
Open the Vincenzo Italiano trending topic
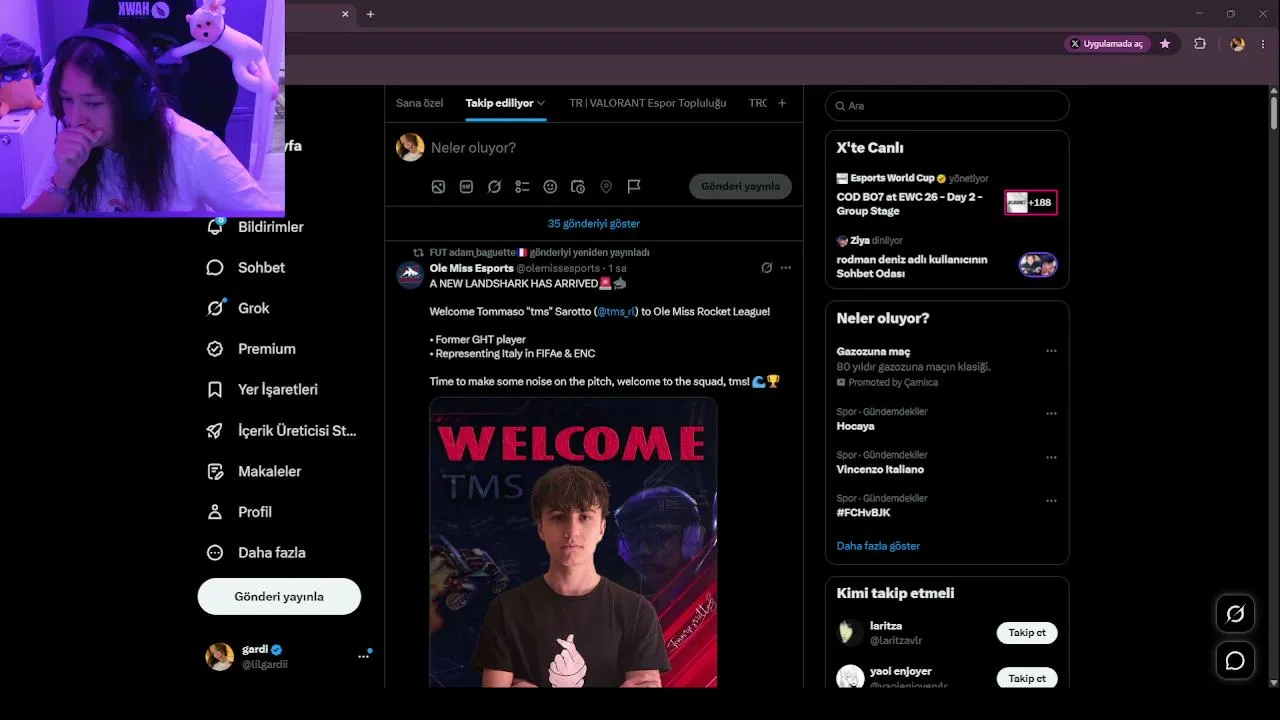(x=880, y=469)
